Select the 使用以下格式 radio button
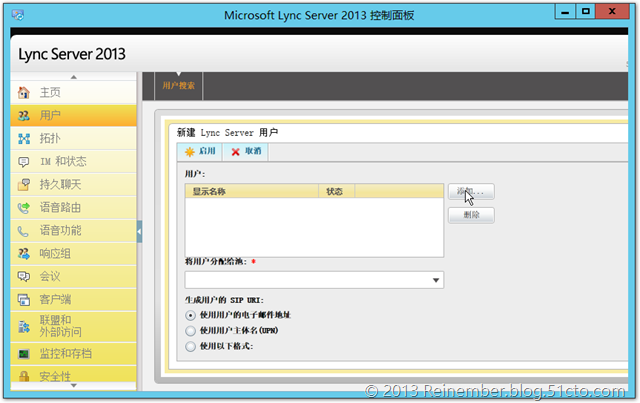 pyautogui.click(x=191, y=346)
